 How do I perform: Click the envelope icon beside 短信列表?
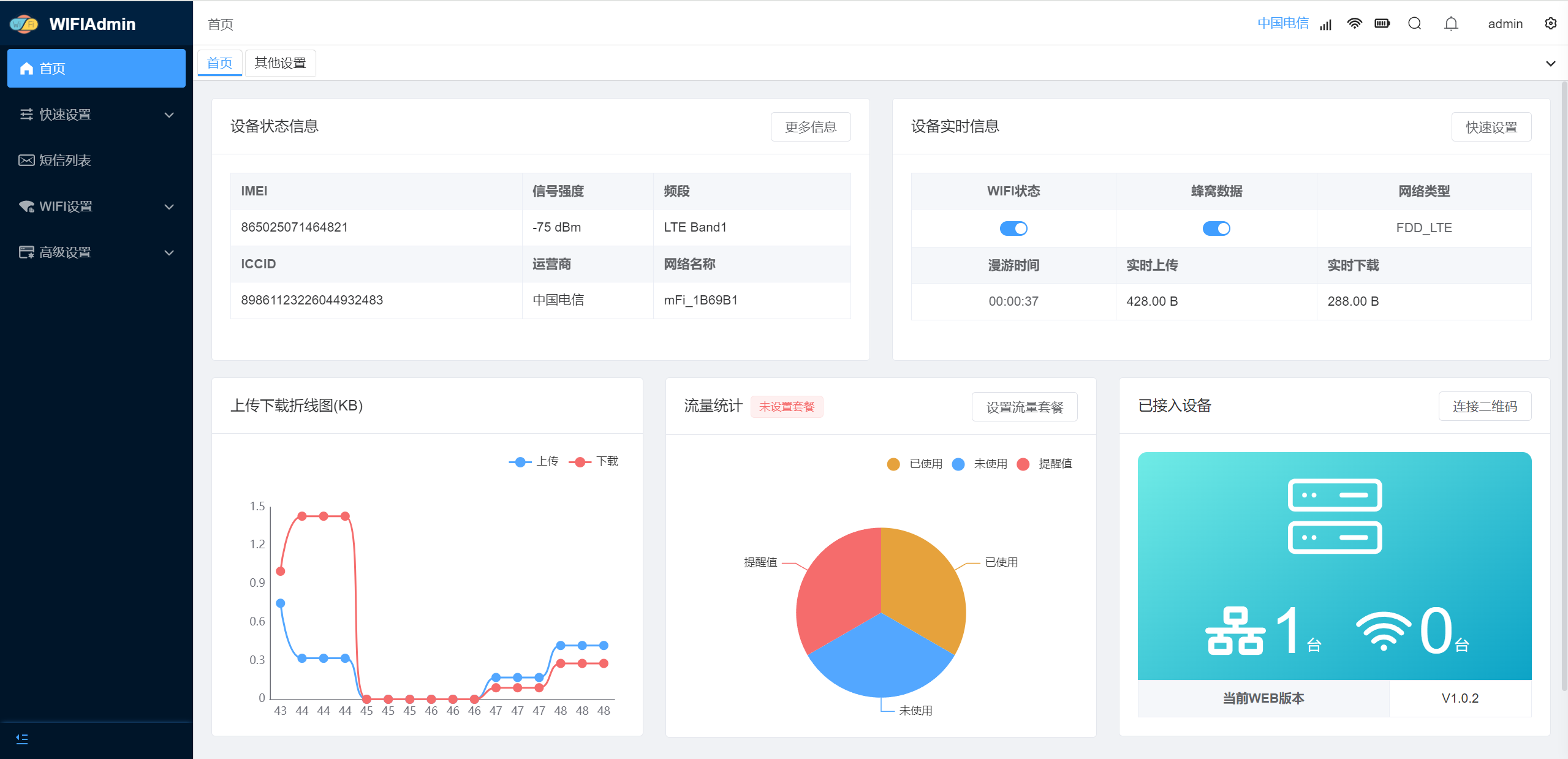(26, 160)
